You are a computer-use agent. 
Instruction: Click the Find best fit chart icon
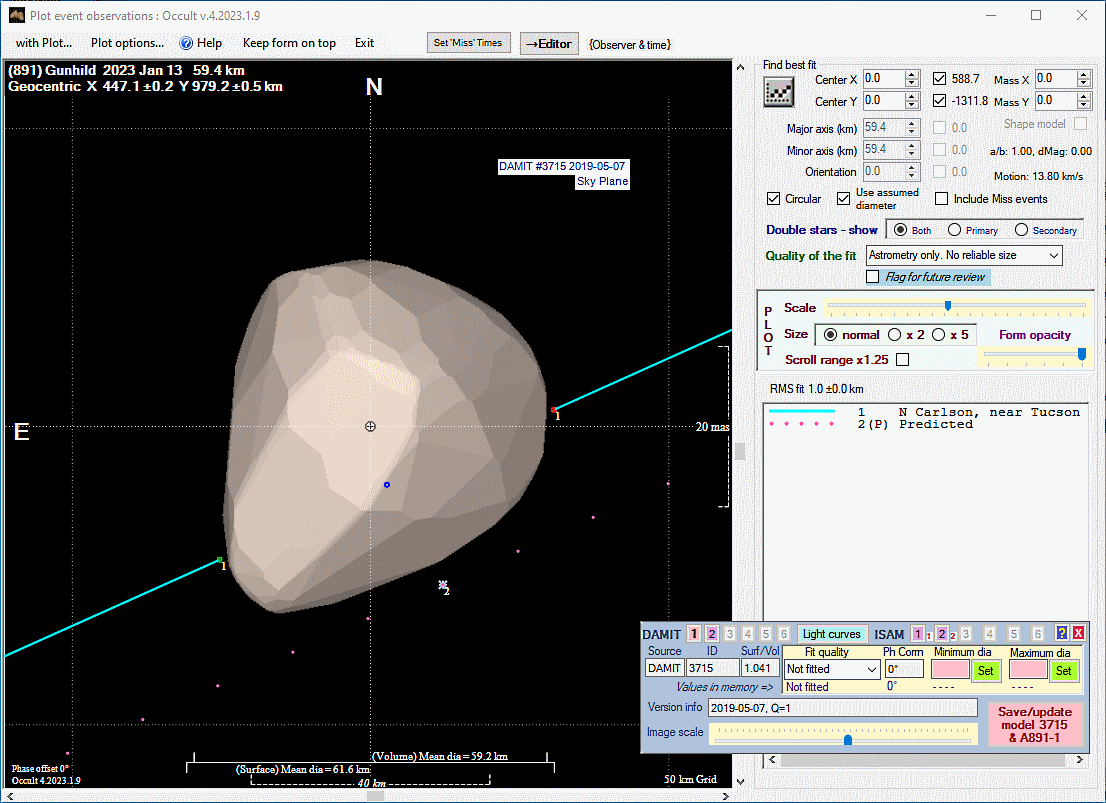point(778,92)
